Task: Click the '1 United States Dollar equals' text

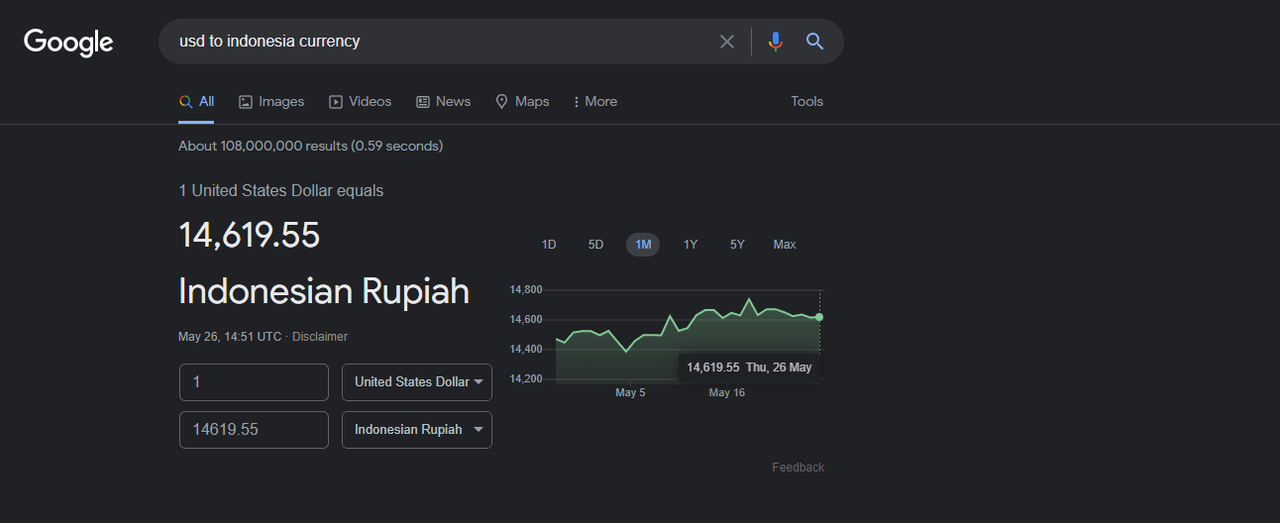Action: tap(281, 191)
